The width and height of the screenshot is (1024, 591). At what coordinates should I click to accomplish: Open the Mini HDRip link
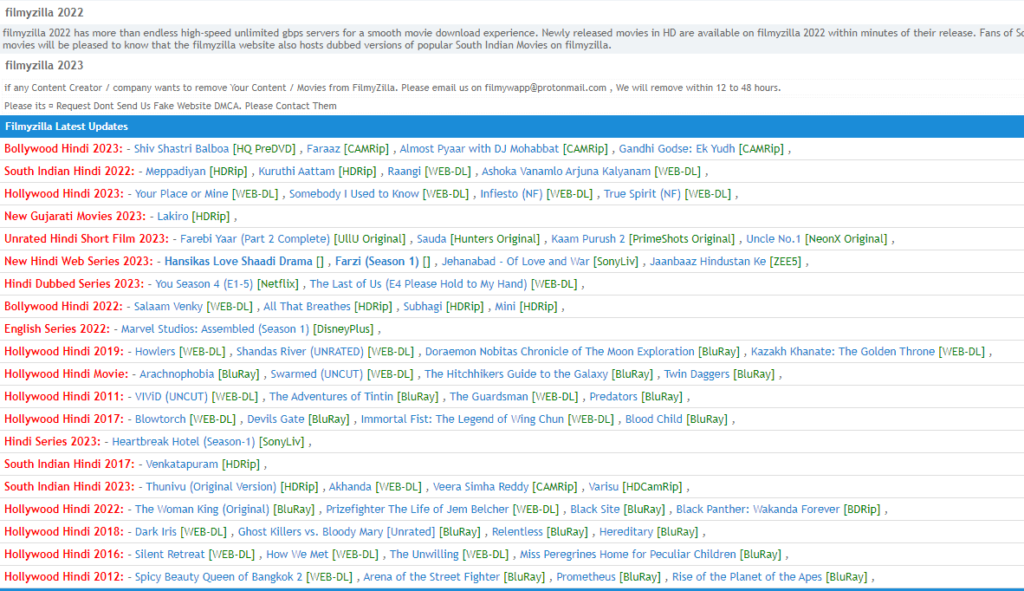coord(505,306)
